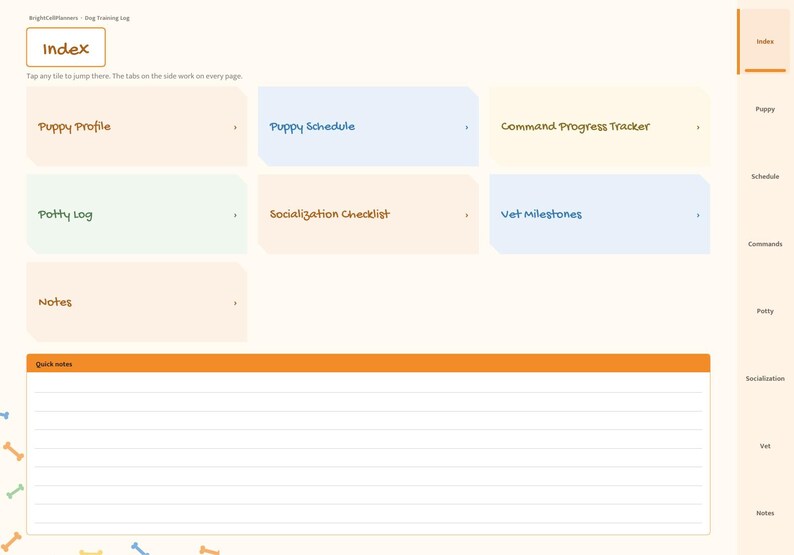Click the 'Tap any tile to jump there' hint
Screen dimensions: 794x555
(134, 76)
